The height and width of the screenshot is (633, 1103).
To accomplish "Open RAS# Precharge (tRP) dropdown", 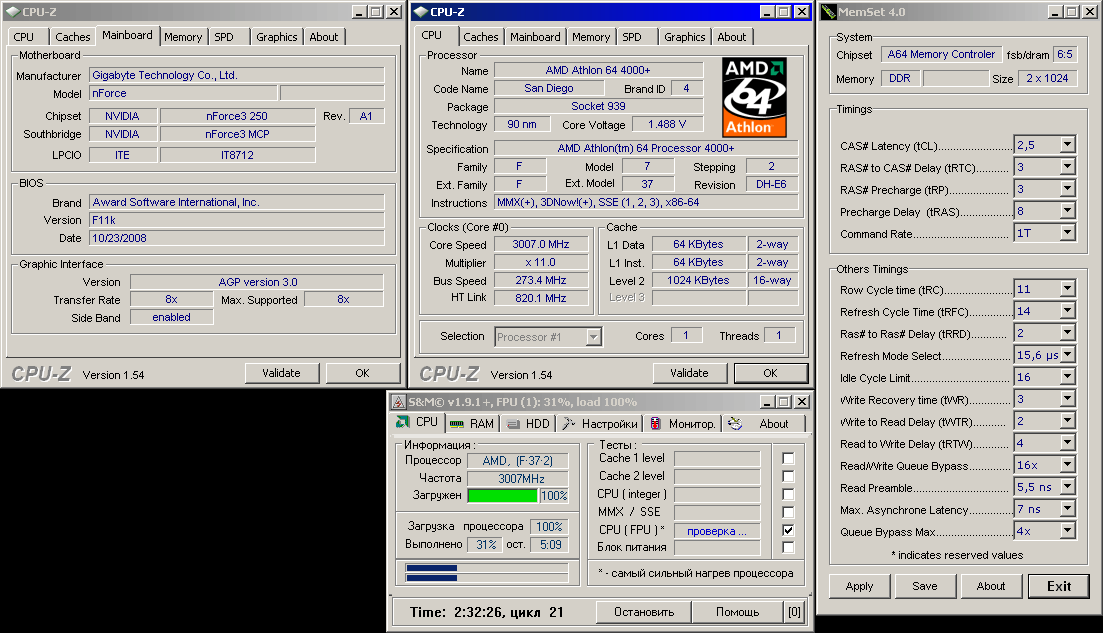I will coord(1067,189).
